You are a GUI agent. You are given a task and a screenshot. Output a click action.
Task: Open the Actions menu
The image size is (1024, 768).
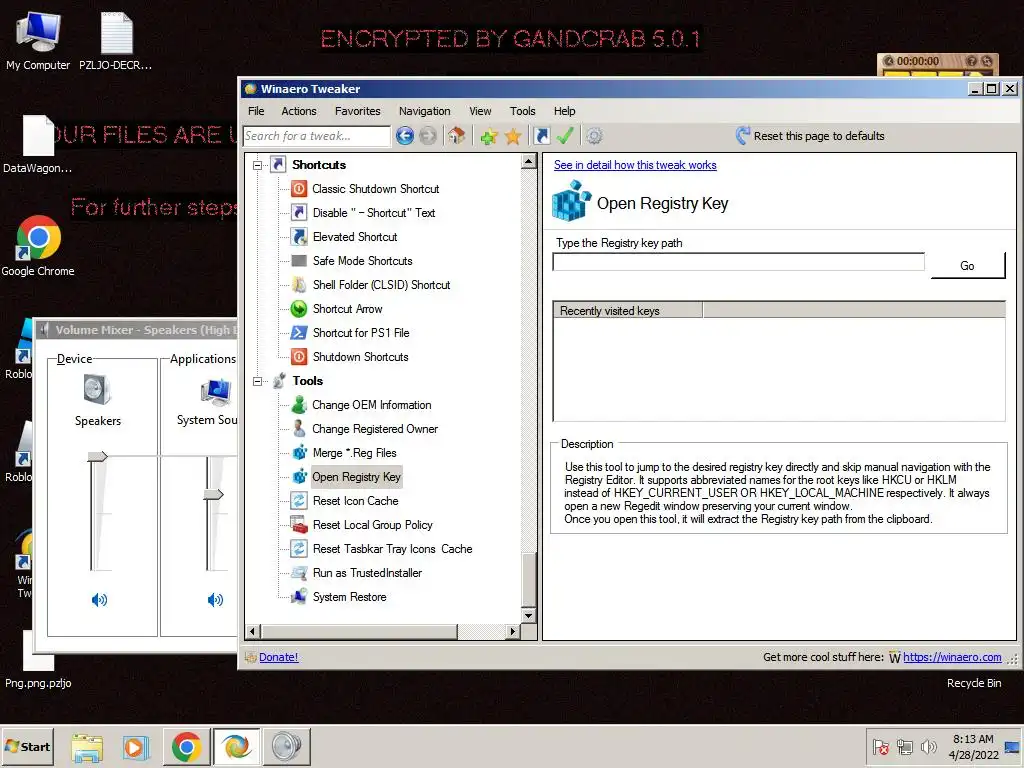(x=298, y=111)
